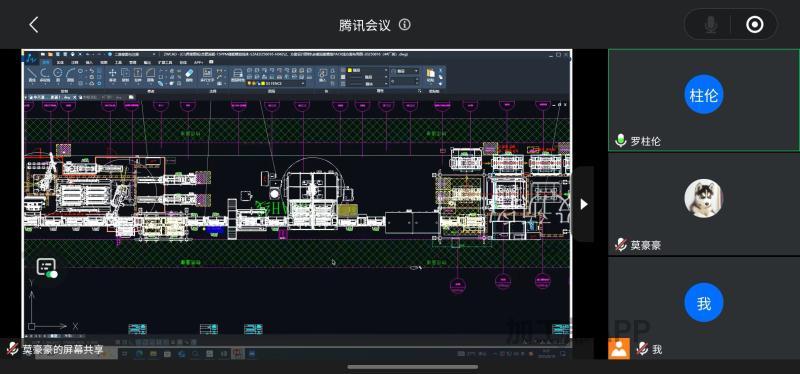
Task: Click the red CAD icon in taskbar
Action: tap(237, 353)
